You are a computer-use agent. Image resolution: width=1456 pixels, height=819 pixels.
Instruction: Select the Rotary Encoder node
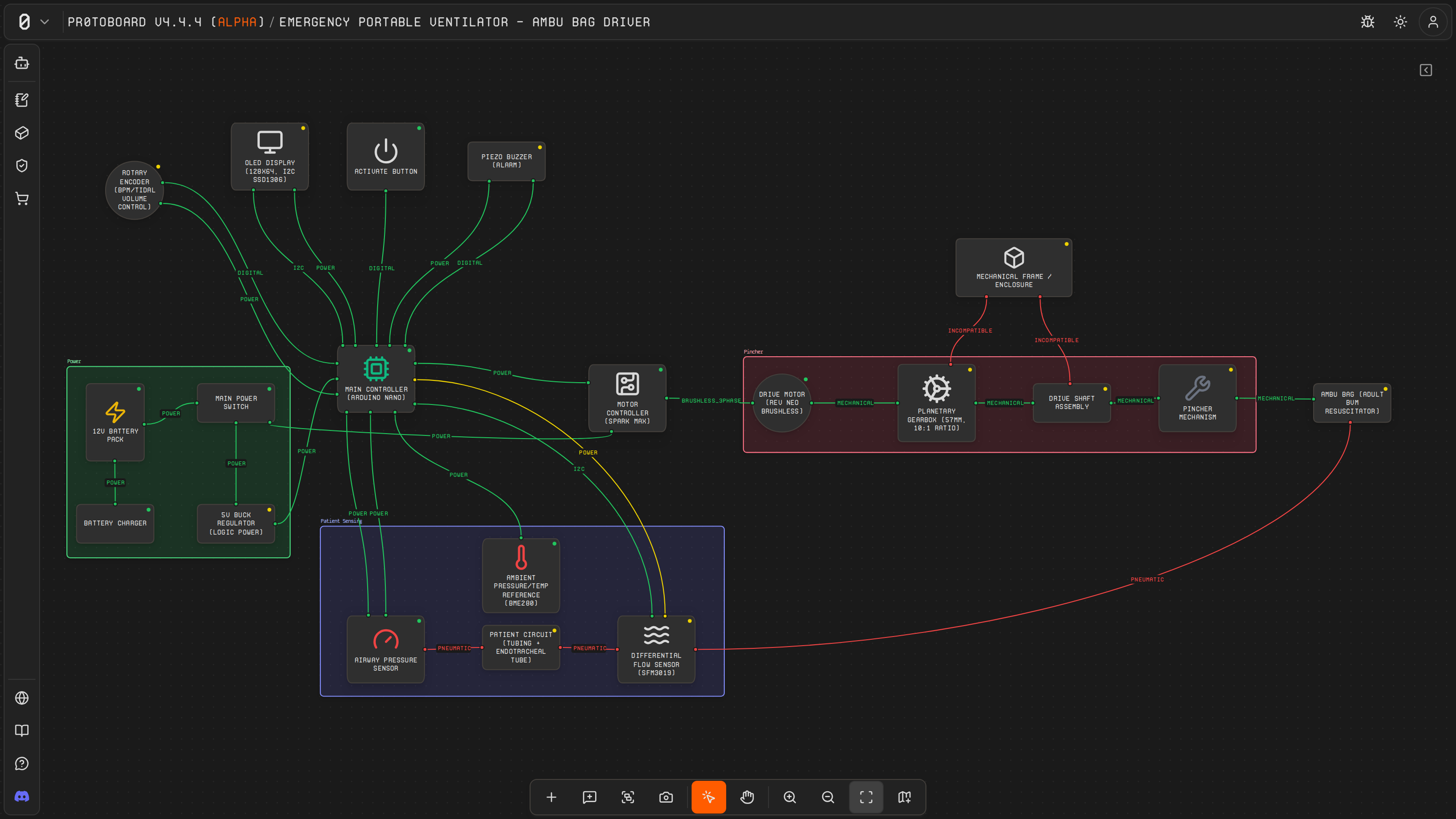(x=135, y=190)
